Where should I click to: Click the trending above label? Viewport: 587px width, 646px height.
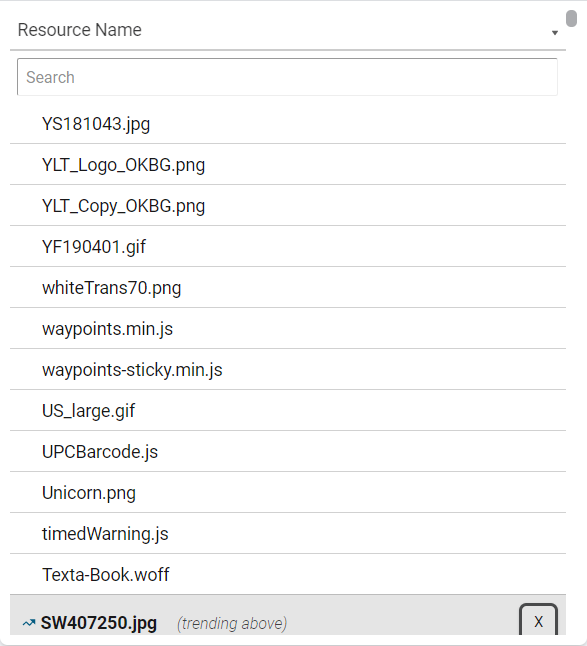(x=232, y=623)
